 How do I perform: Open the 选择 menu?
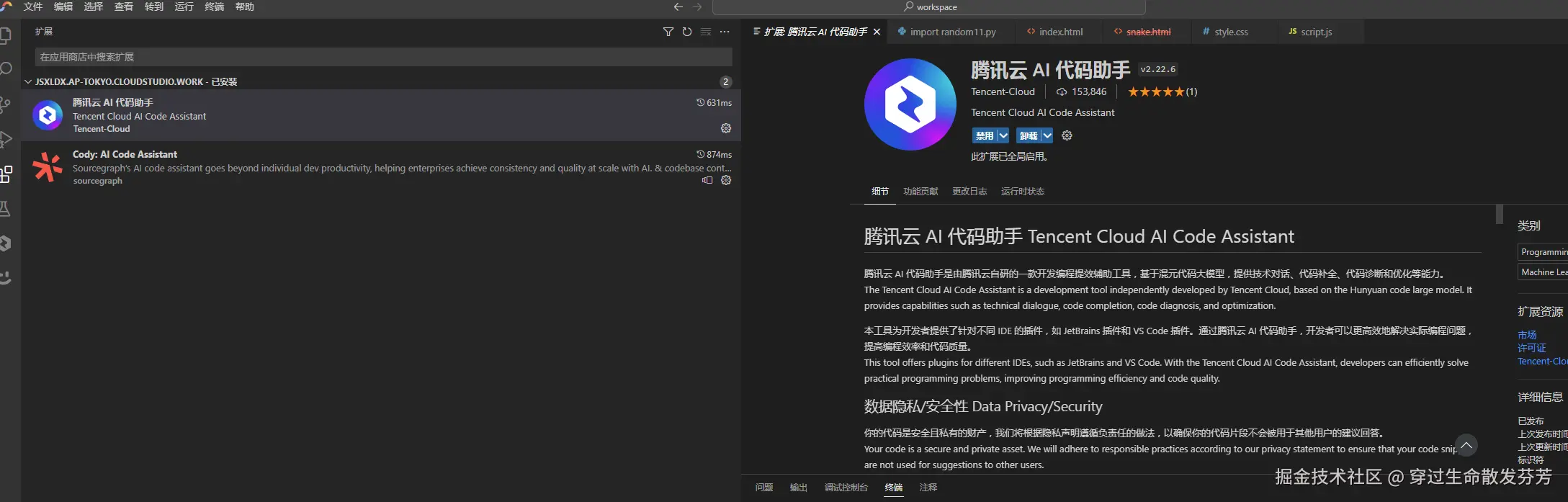(x=94, y=6)
